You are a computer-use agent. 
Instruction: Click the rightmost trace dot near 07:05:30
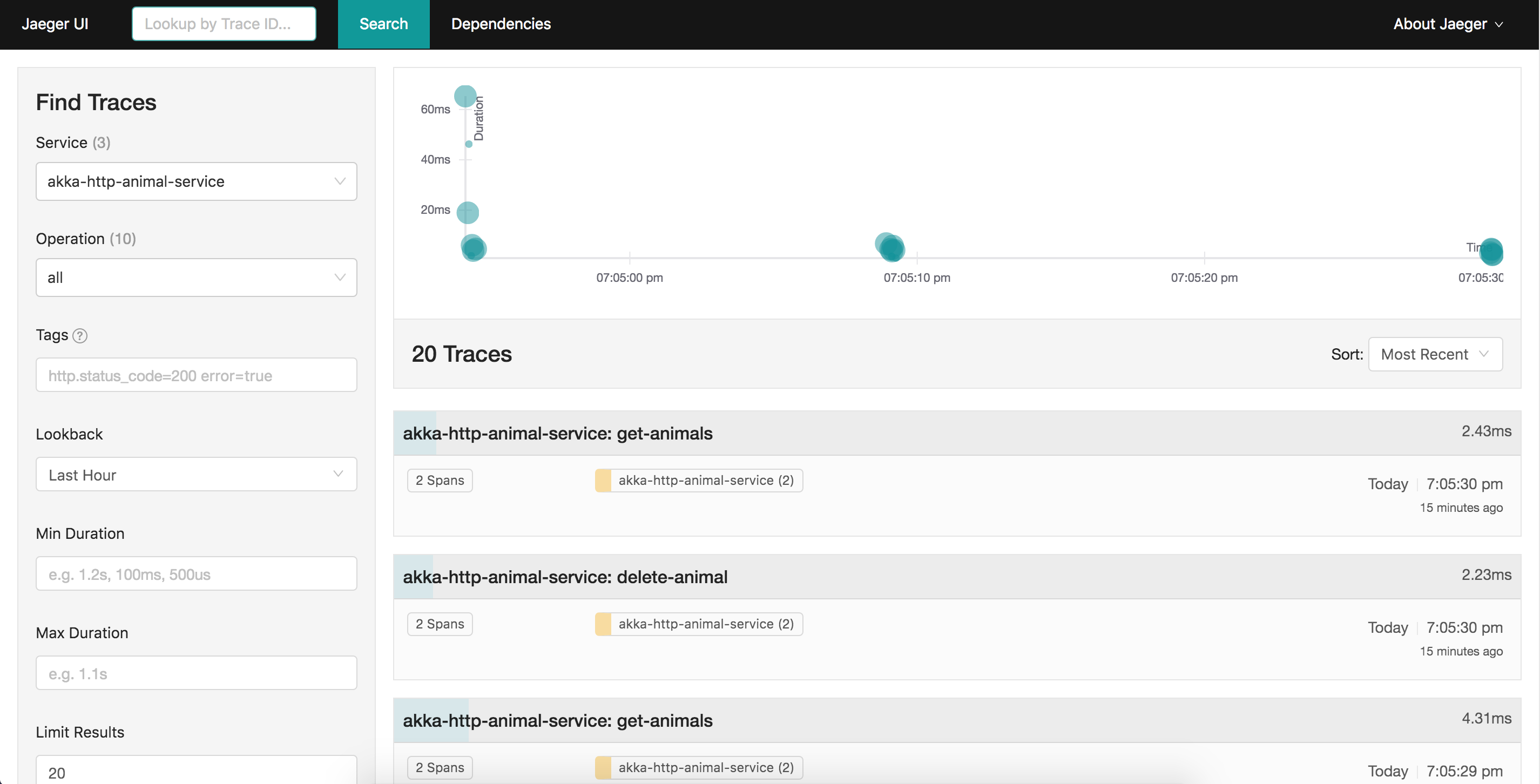click(1491, 252)
